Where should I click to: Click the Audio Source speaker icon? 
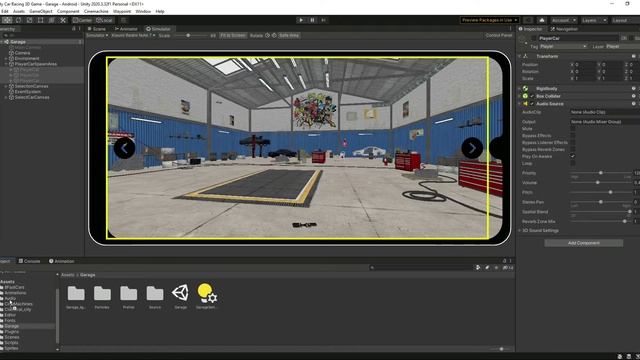[525, 104]
